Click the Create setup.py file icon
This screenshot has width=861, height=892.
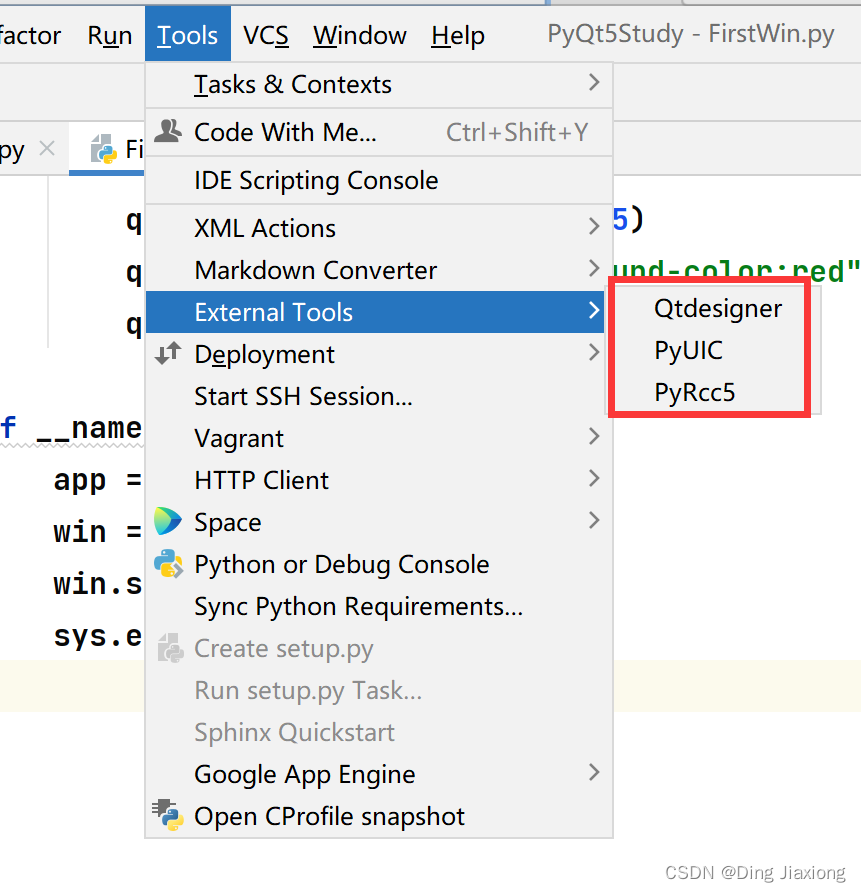(170, 648)
